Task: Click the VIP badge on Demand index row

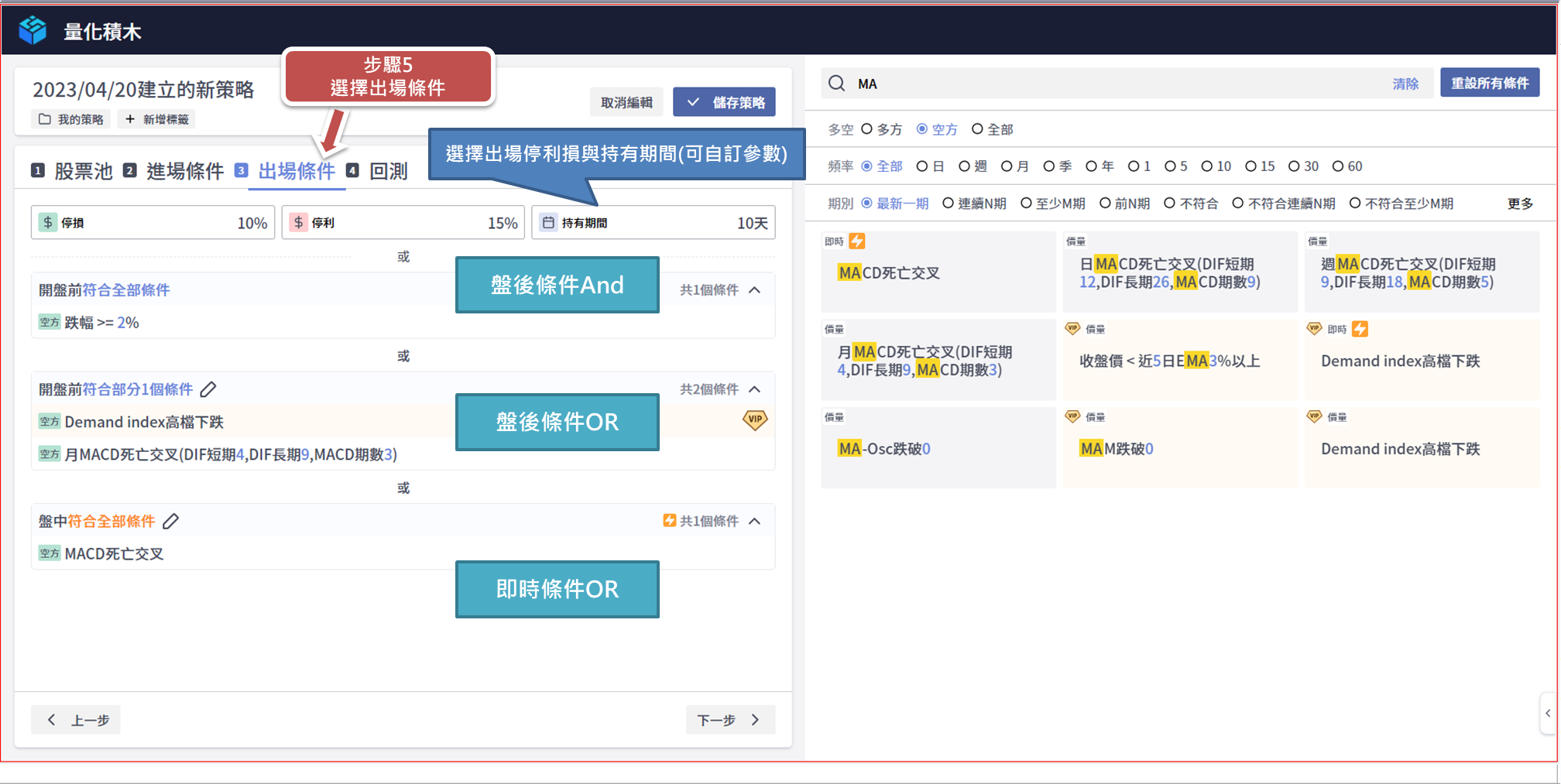Action: tap(754, 419)
